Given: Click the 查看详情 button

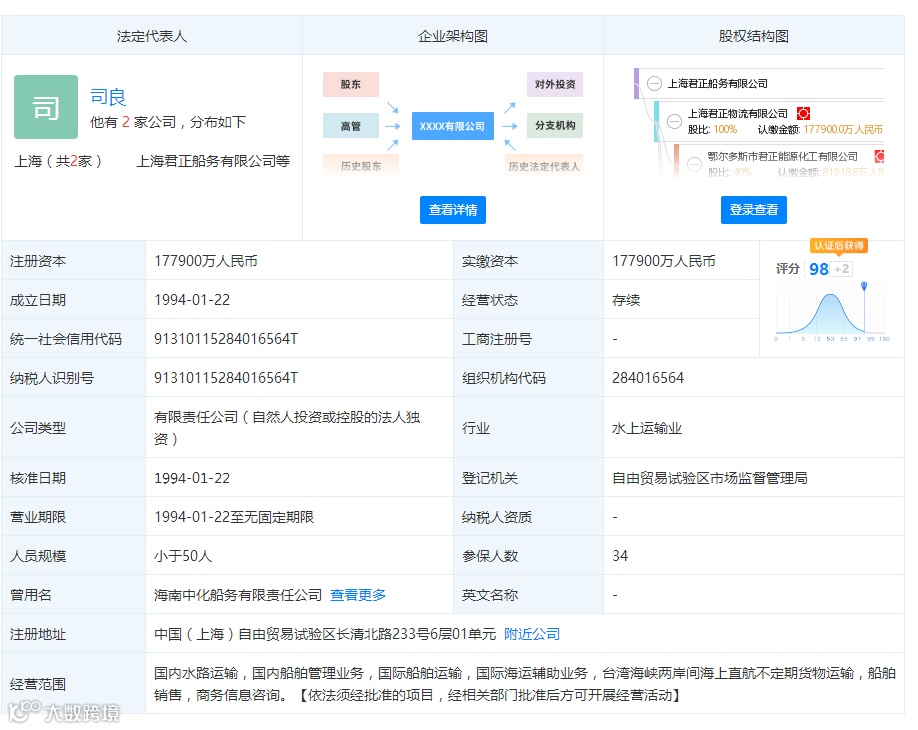Looking at the screenshot, I should tap(453, 210).
